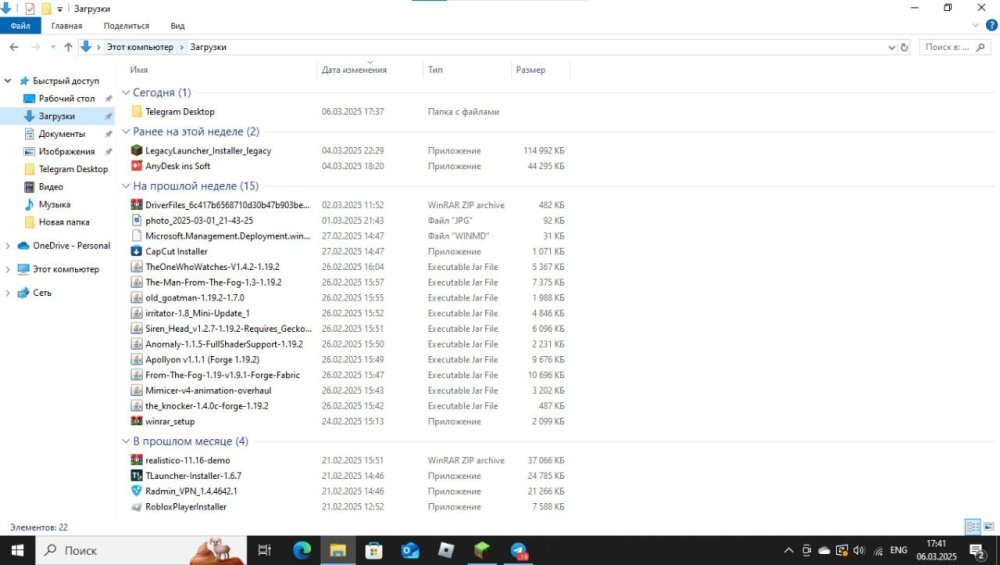Viewport: 1000px width, 565px height.
Task: Open Telegram Desktop in the sidebar
Action: [x=73, y=169]
